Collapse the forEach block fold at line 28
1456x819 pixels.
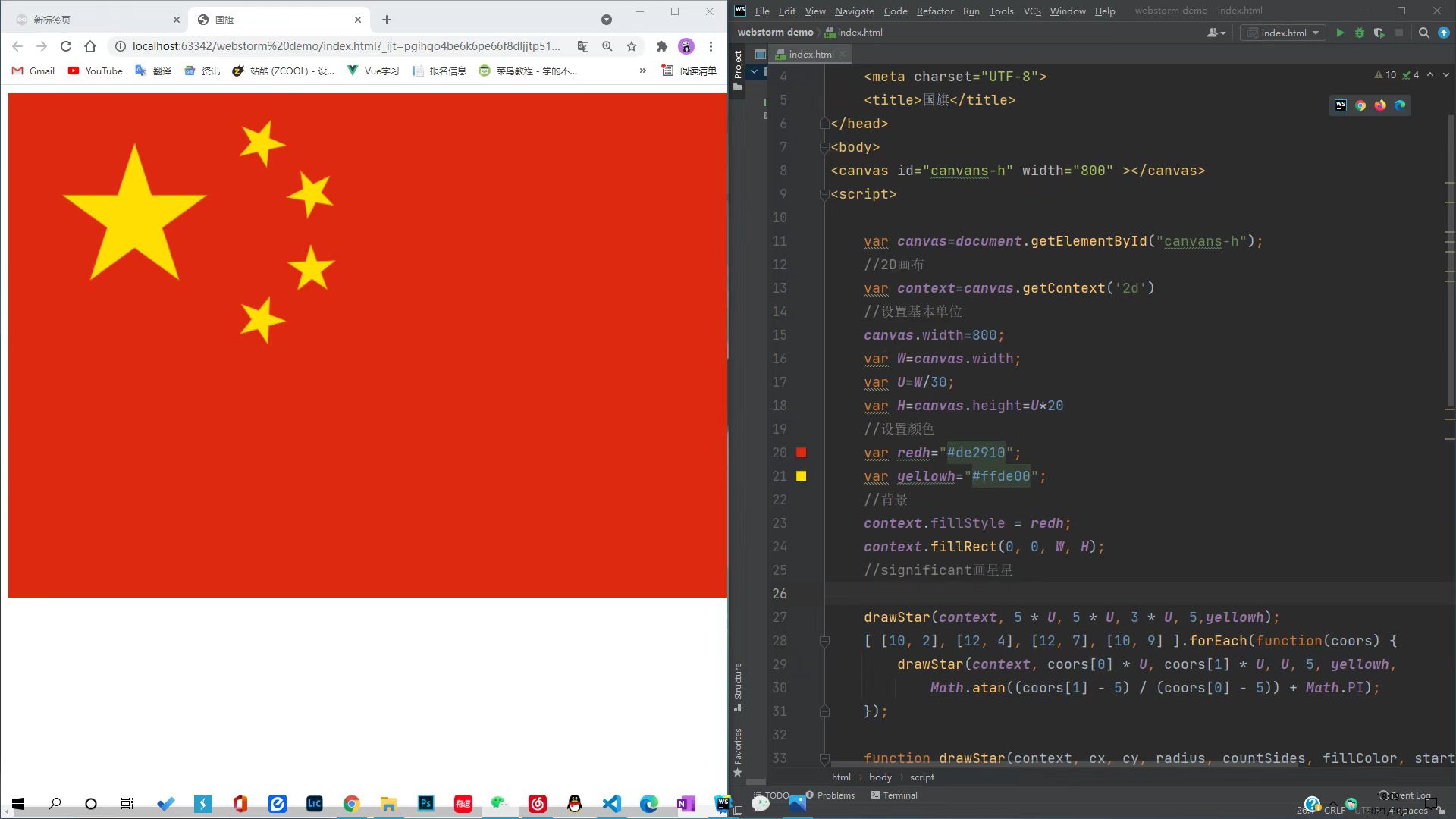click(824, 642)
